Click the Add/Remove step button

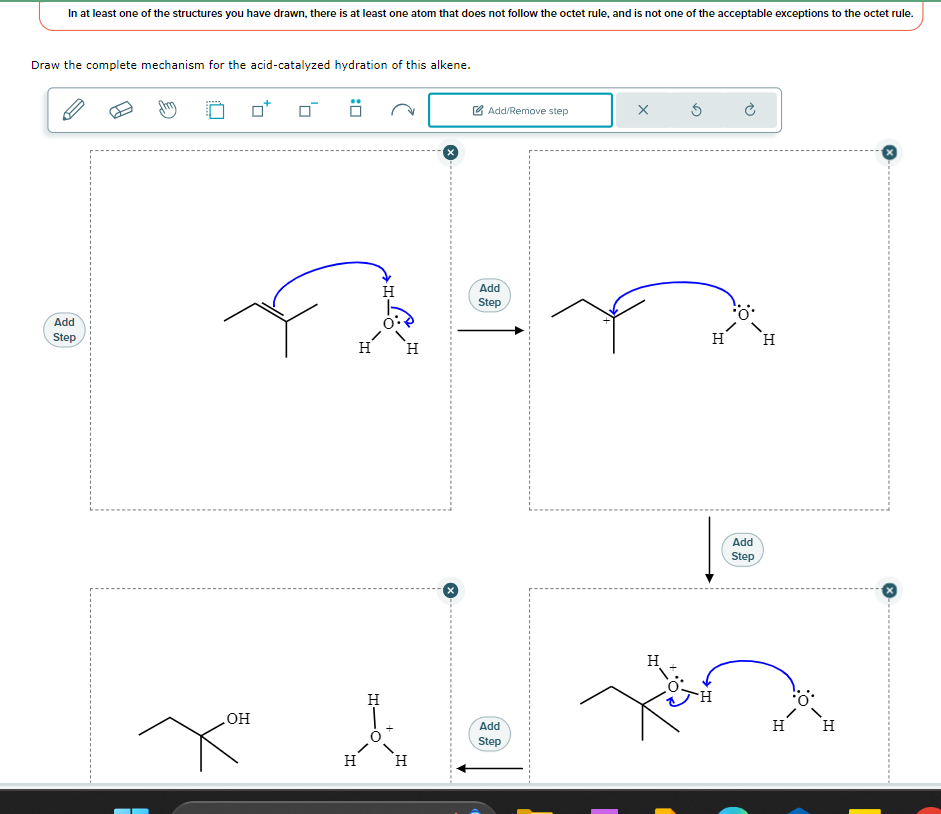tap(520, 110)
